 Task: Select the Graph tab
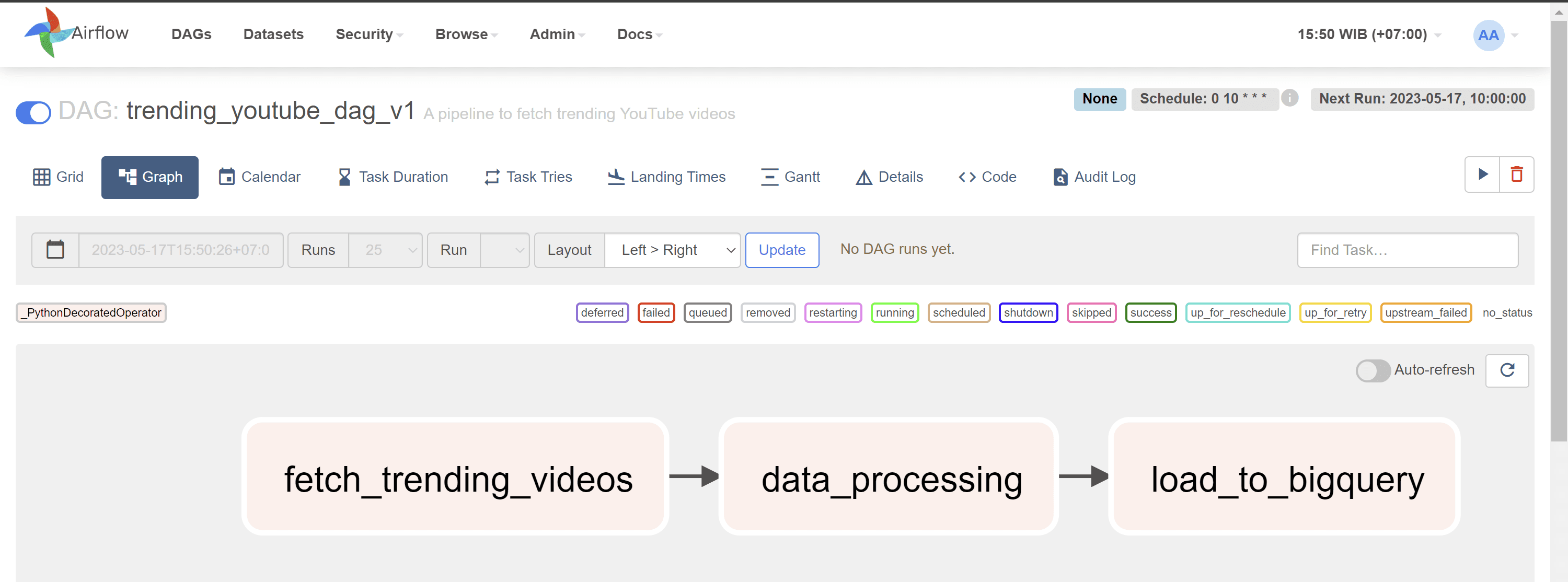pos(149,177)
